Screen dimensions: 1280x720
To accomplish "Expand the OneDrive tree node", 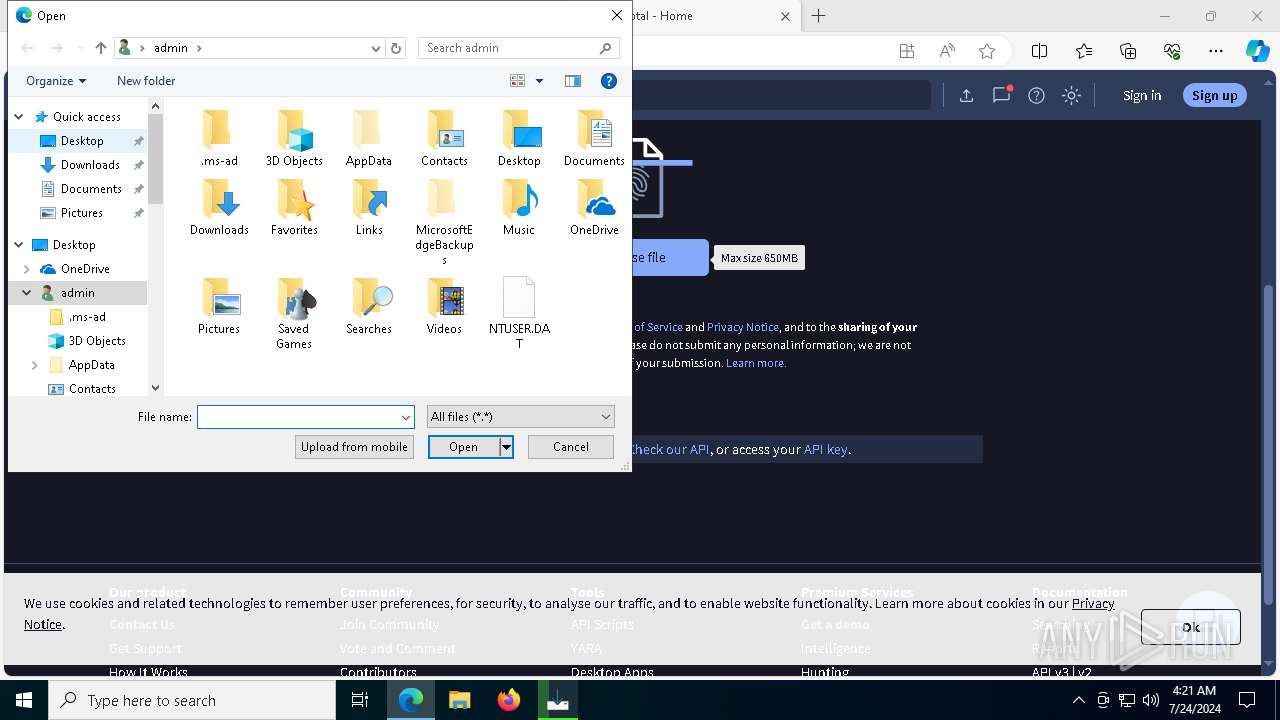I will click(27, 269).
